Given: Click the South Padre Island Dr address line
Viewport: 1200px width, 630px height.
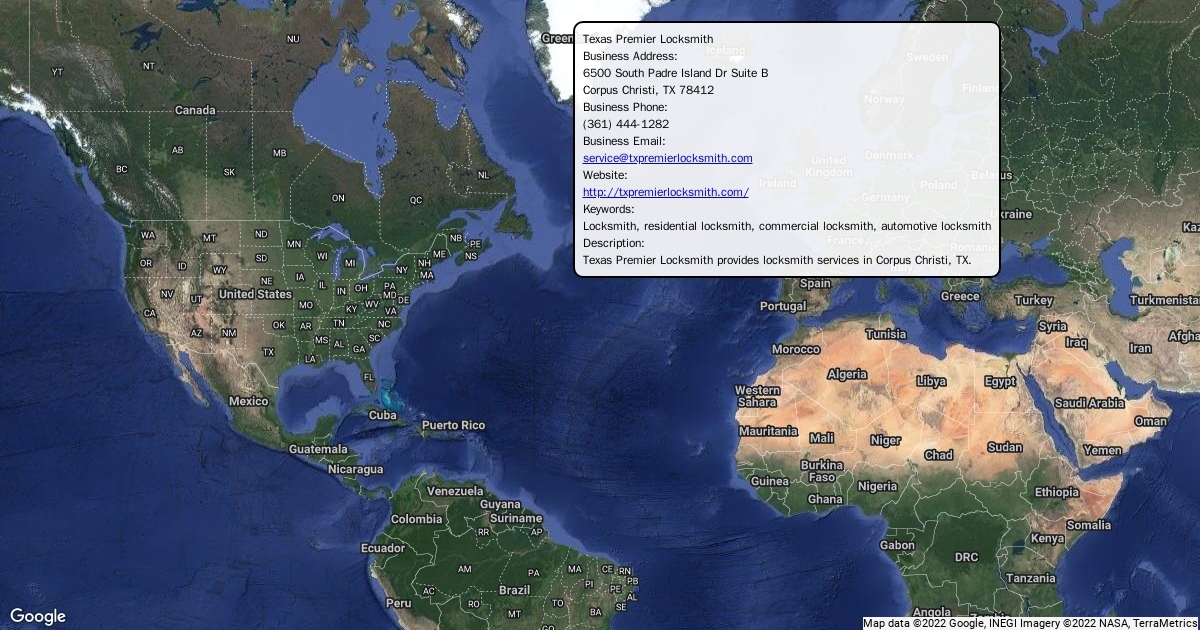Looking at the screenshot, I should pos(675,73).
